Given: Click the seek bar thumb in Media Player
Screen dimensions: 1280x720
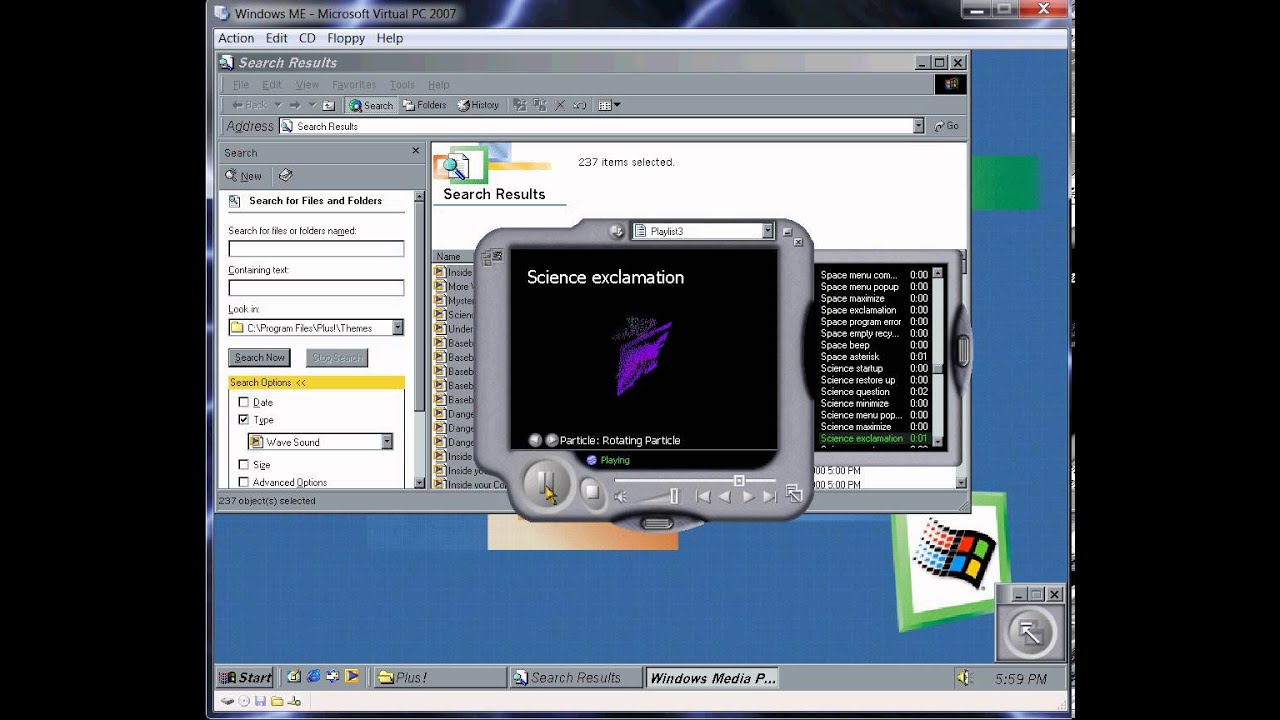Looking at the screenshot, I should [x=739, y=481].
